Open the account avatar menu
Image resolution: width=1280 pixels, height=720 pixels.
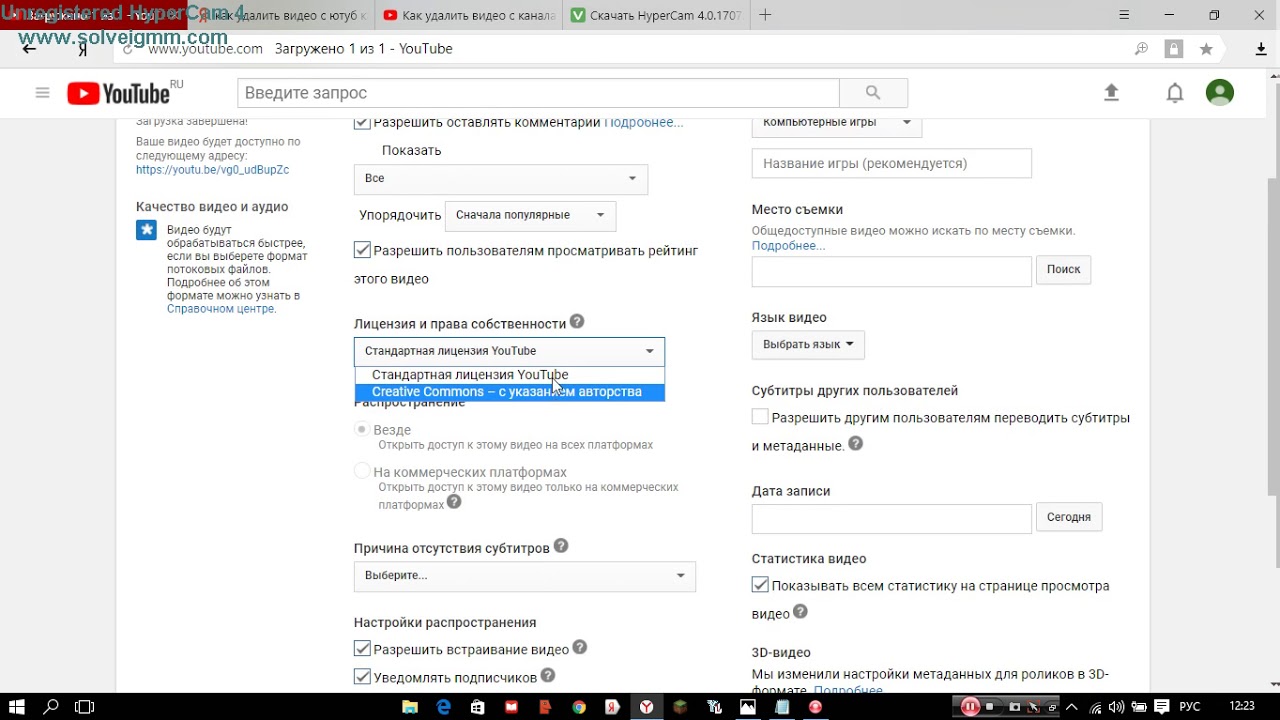[1220, 93]
